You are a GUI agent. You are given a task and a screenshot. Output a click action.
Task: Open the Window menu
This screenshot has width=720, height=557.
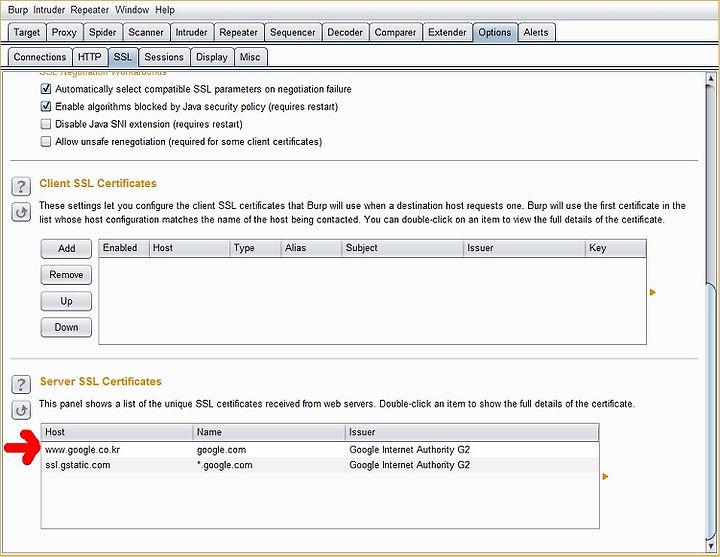pyautogui.click(x=132, y=10)
